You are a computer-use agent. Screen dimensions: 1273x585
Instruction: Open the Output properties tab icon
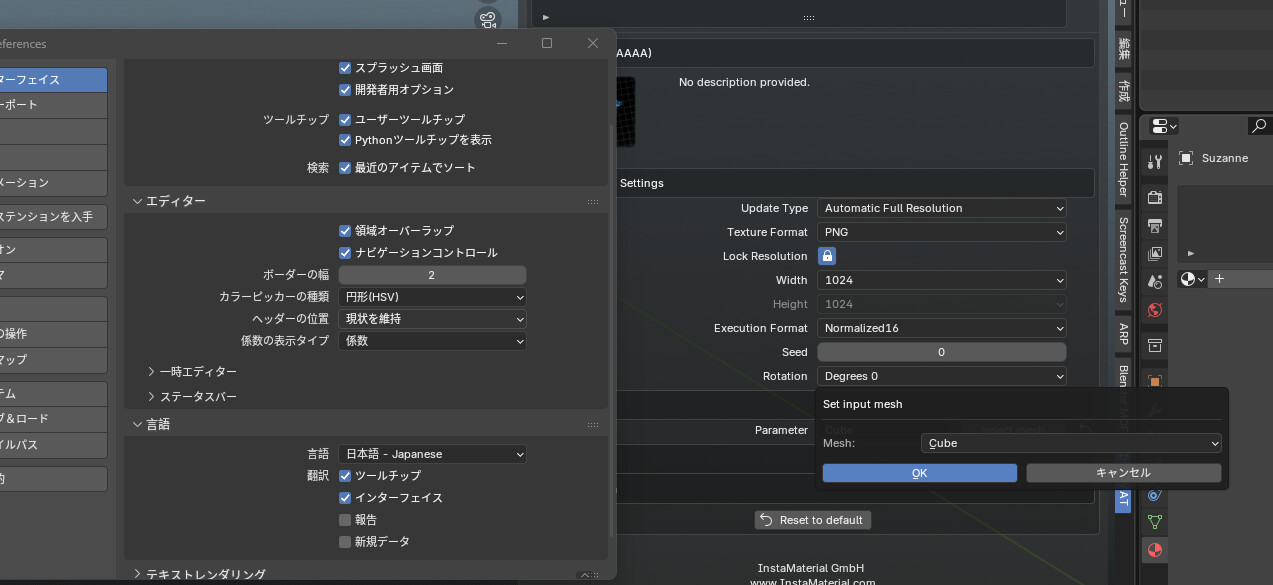pyautogui.click(x=1155, y=225)
